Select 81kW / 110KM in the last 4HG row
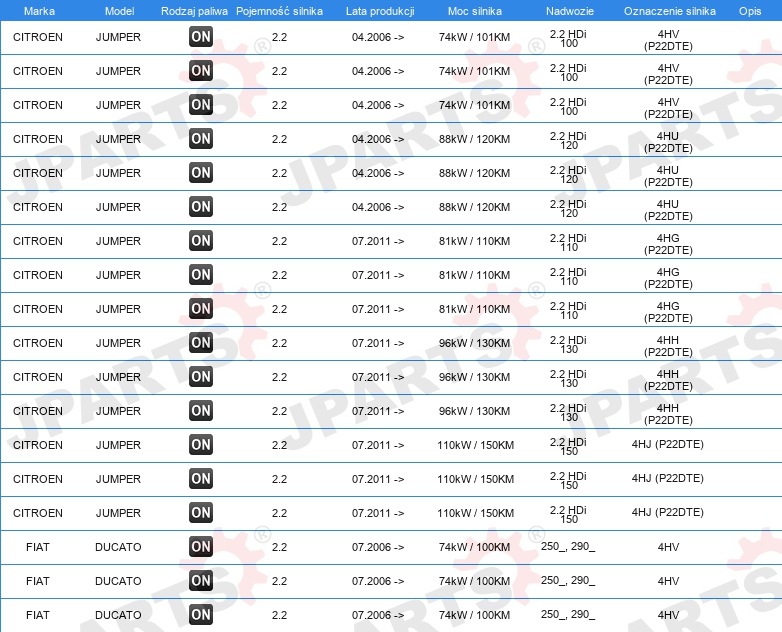Screen dimensions: 782x632 474,309
